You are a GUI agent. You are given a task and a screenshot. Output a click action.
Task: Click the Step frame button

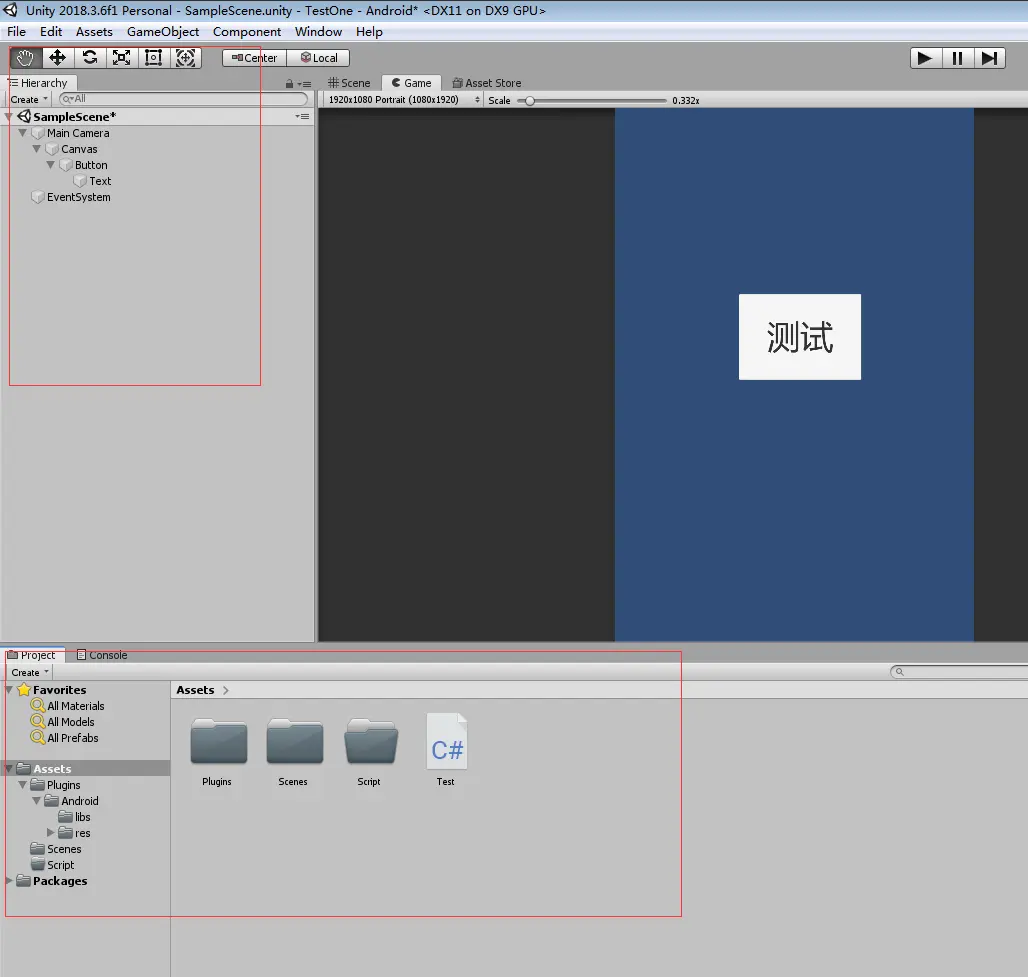coord(989,58)
